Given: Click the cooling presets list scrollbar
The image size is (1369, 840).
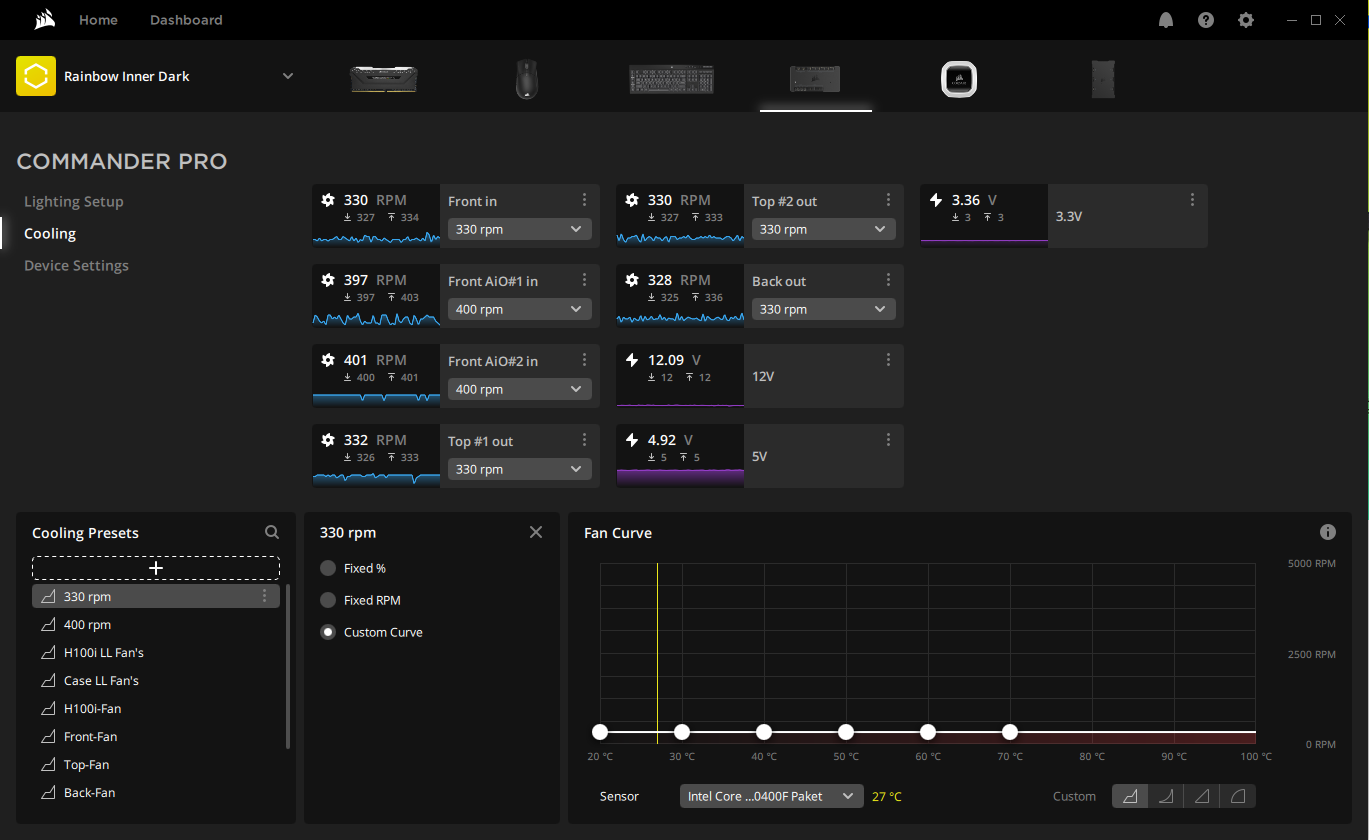Looking at the screenshot, I should point(288,666).
